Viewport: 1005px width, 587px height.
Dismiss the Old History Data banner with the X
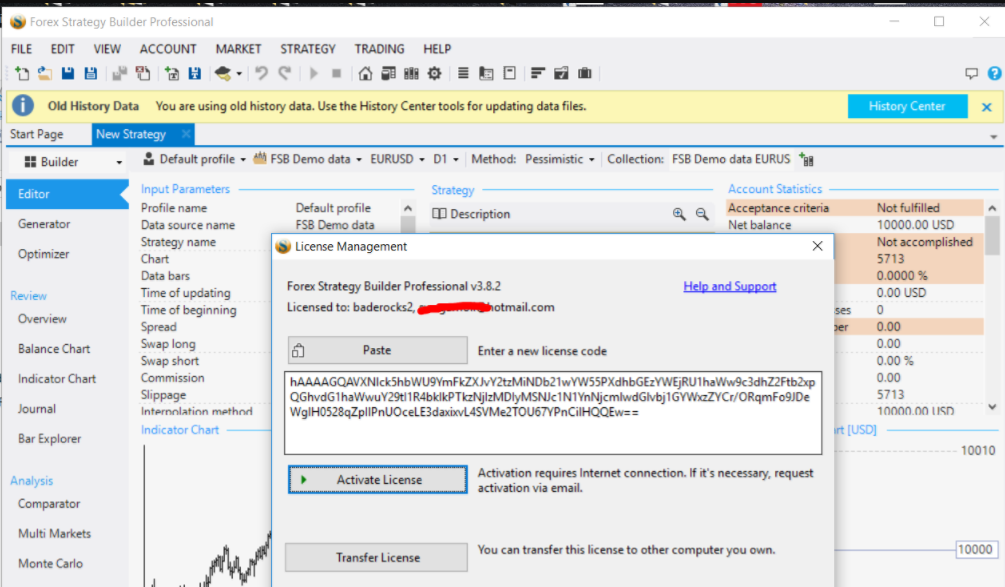pyautogui.click(x=986, y=105)
